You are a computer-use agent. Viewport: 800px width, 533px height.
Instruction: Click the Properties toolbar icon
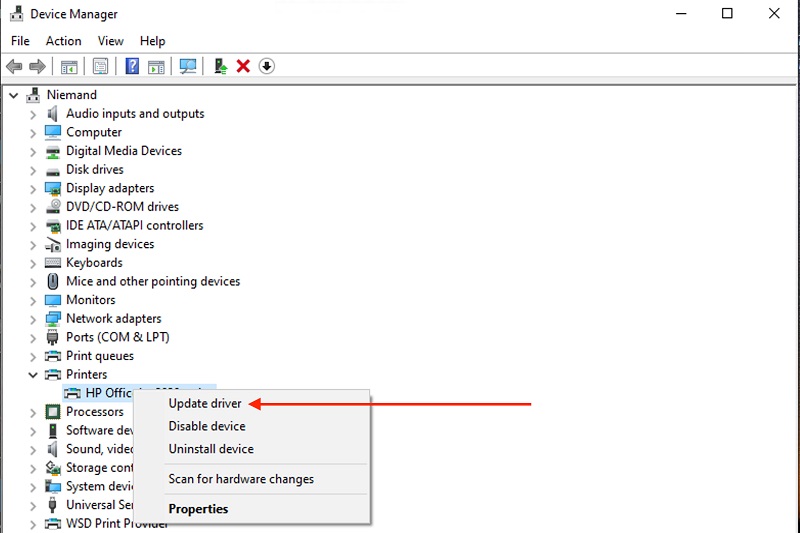coord(100,67)
